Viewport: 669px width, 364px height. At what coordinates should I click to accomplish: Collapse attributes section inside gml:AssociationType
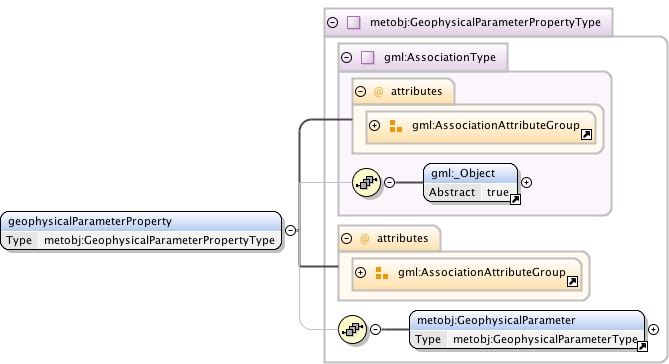point(361,91)
